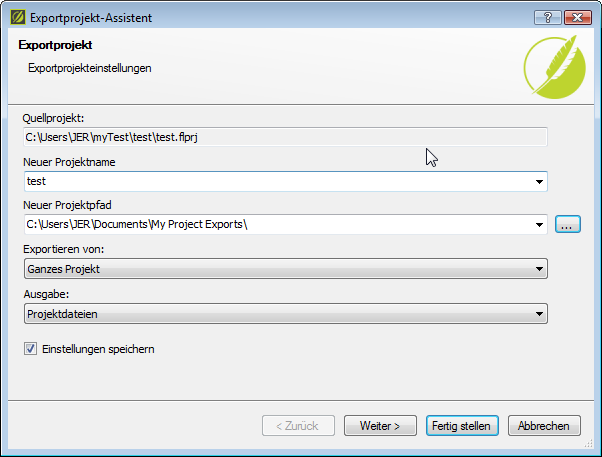Image resolution: width=602 pixels, height=457 pixels.
Task: Click the Exportprojekteinstellungen subtitle text
Action: [x=90, y=68]
